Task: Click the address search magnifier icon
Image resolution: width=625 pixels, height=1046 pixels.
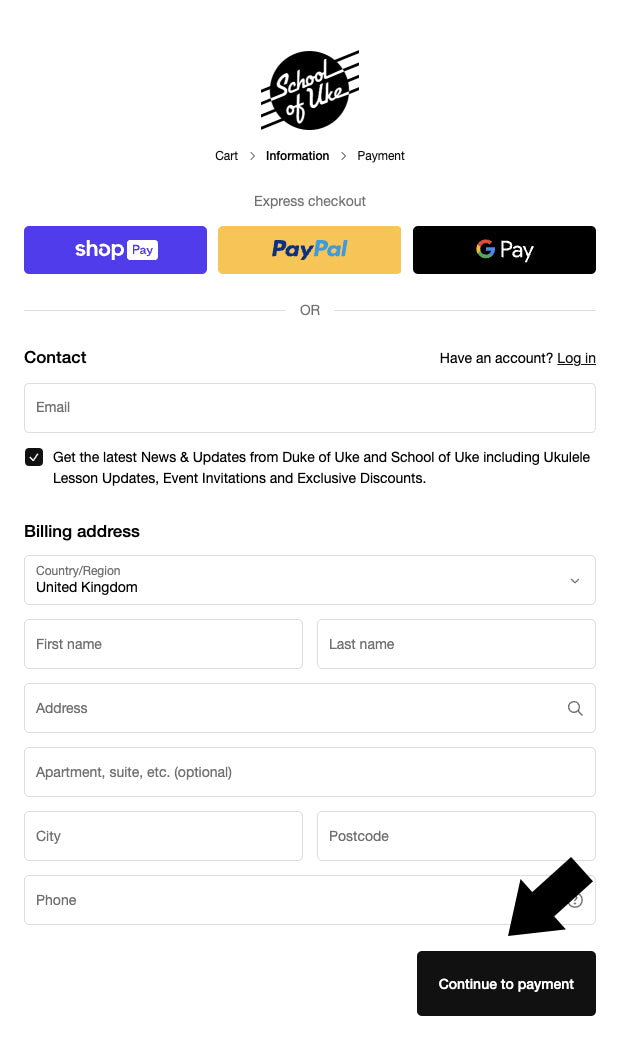Action: (575, 708)
